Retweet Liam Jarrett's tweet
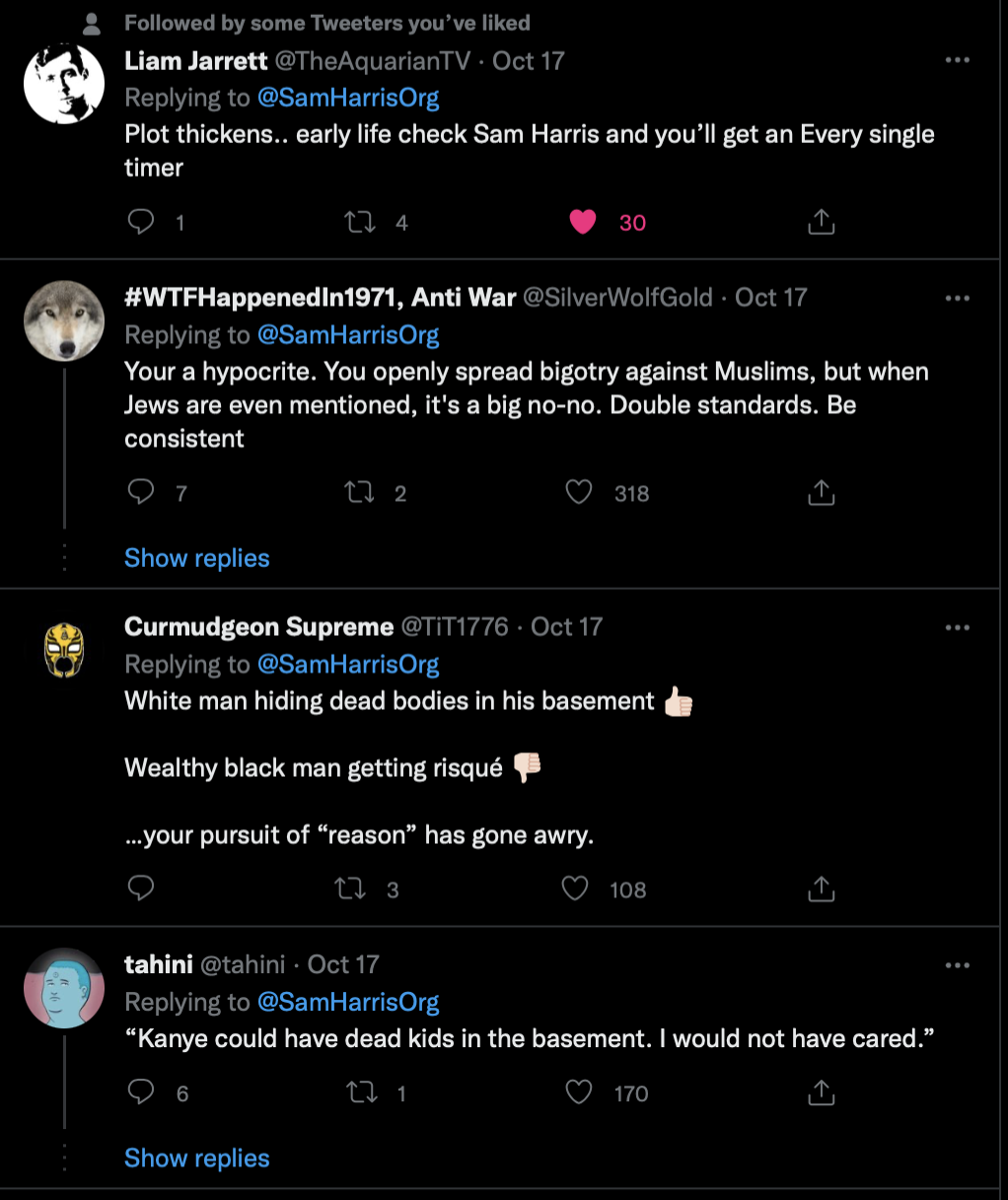The width and height of the screenshot is (1008, 1200). [x=360, y=222]
